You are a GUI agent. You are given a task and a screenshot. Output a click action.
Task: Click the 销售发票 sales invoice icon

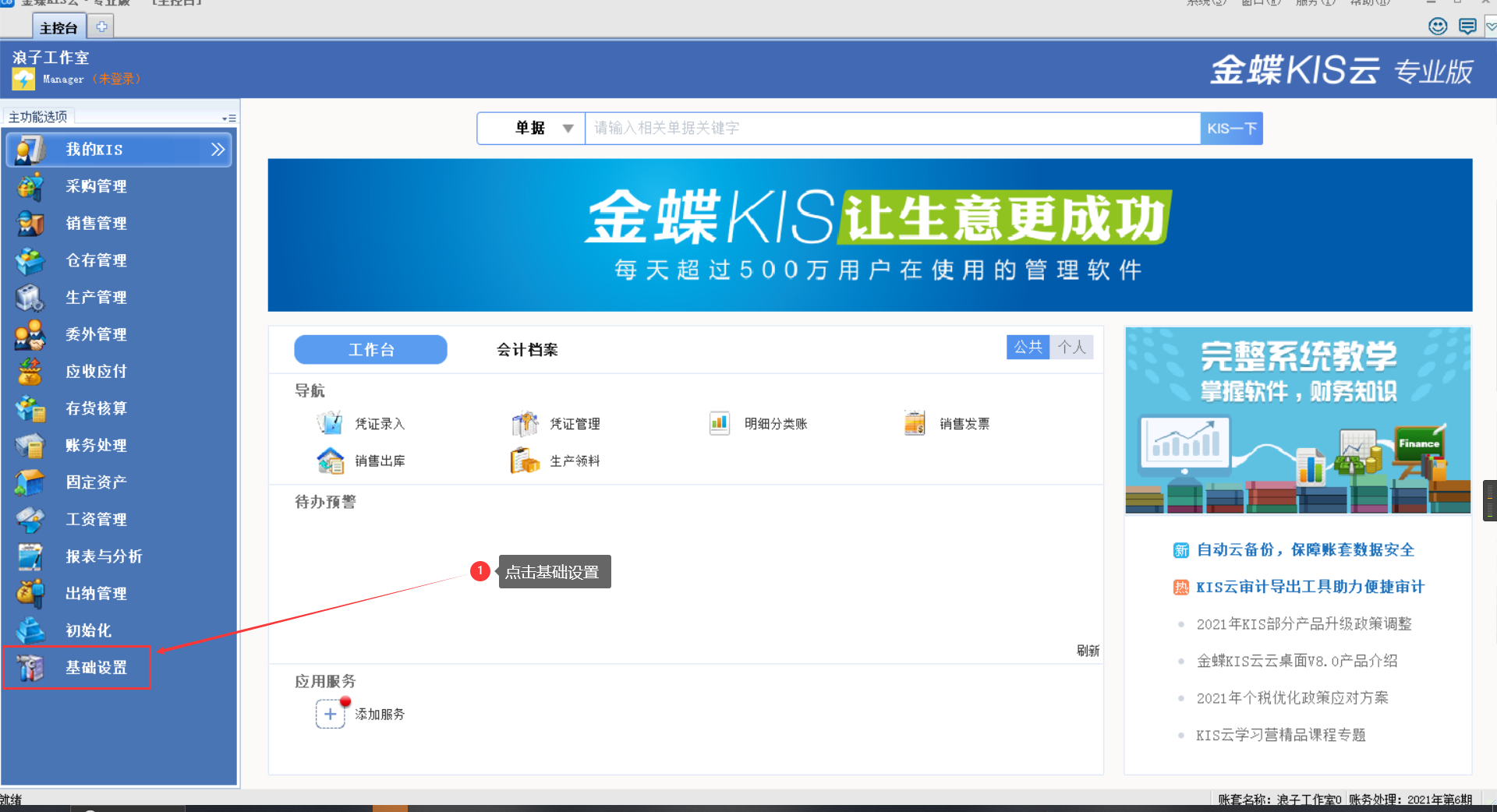[x=915, y=423]
